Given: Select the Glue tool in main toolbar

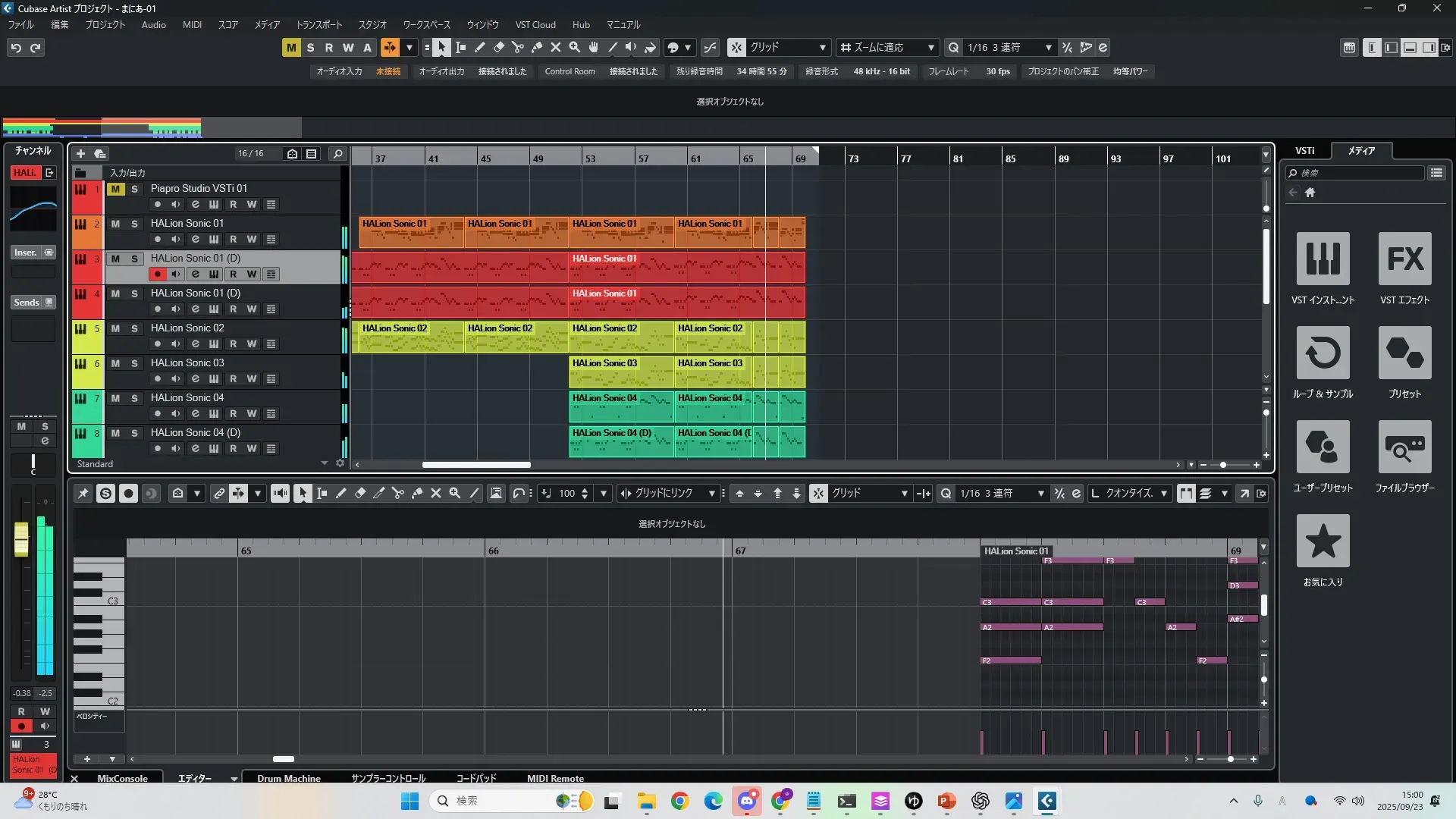Looking at the screenshot, I should point(537,48).
